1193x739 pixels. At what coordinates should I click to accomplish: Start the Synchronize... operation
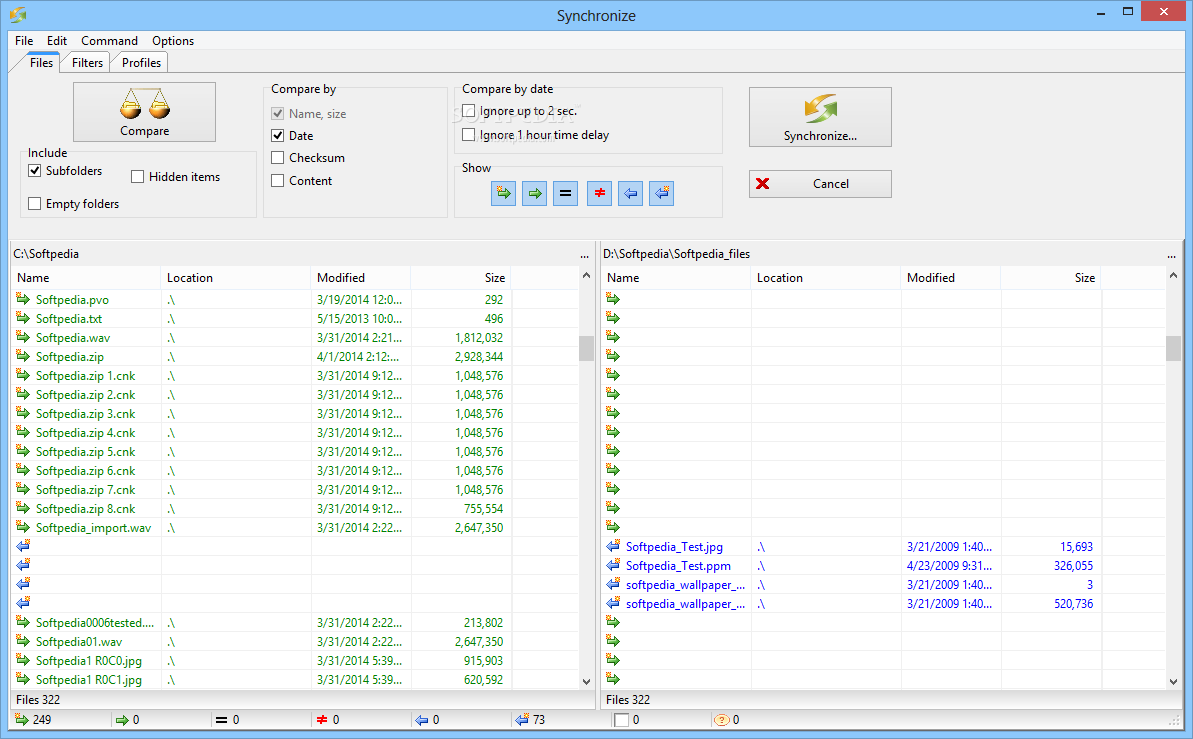click(x=819, y=116)
